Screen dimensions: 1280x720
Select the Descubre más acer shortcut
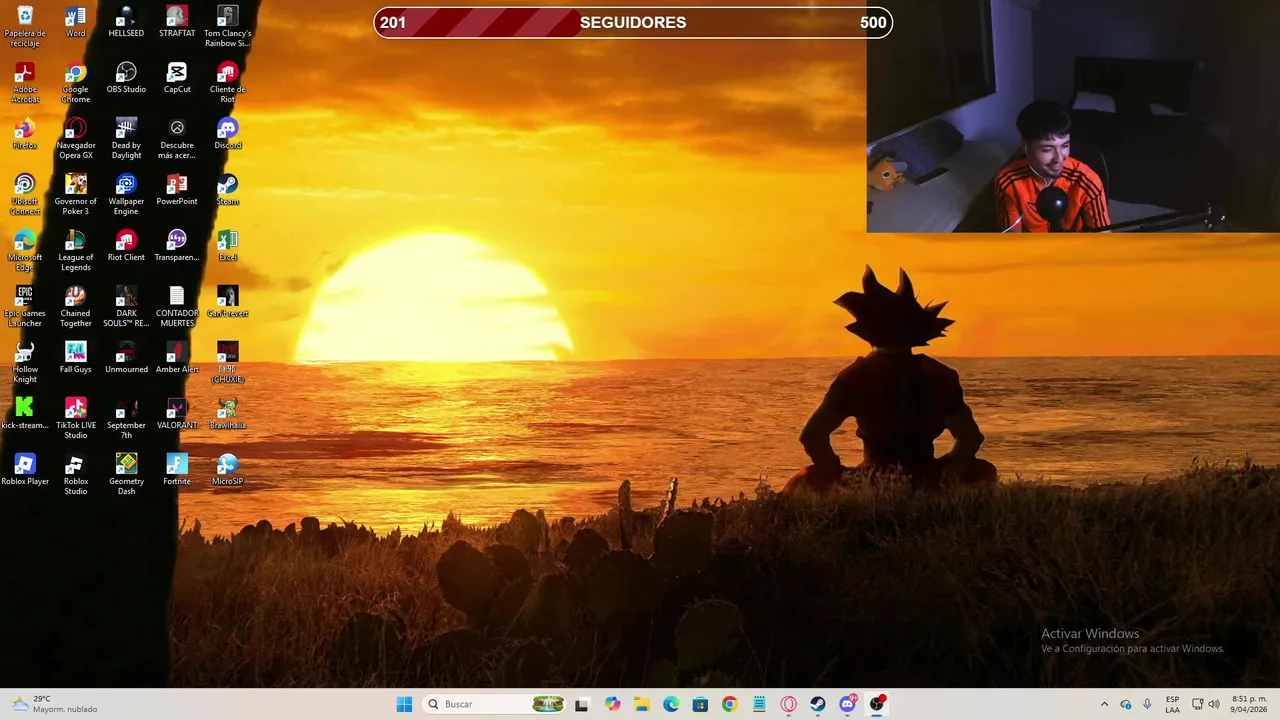click(x=177, y=139)
